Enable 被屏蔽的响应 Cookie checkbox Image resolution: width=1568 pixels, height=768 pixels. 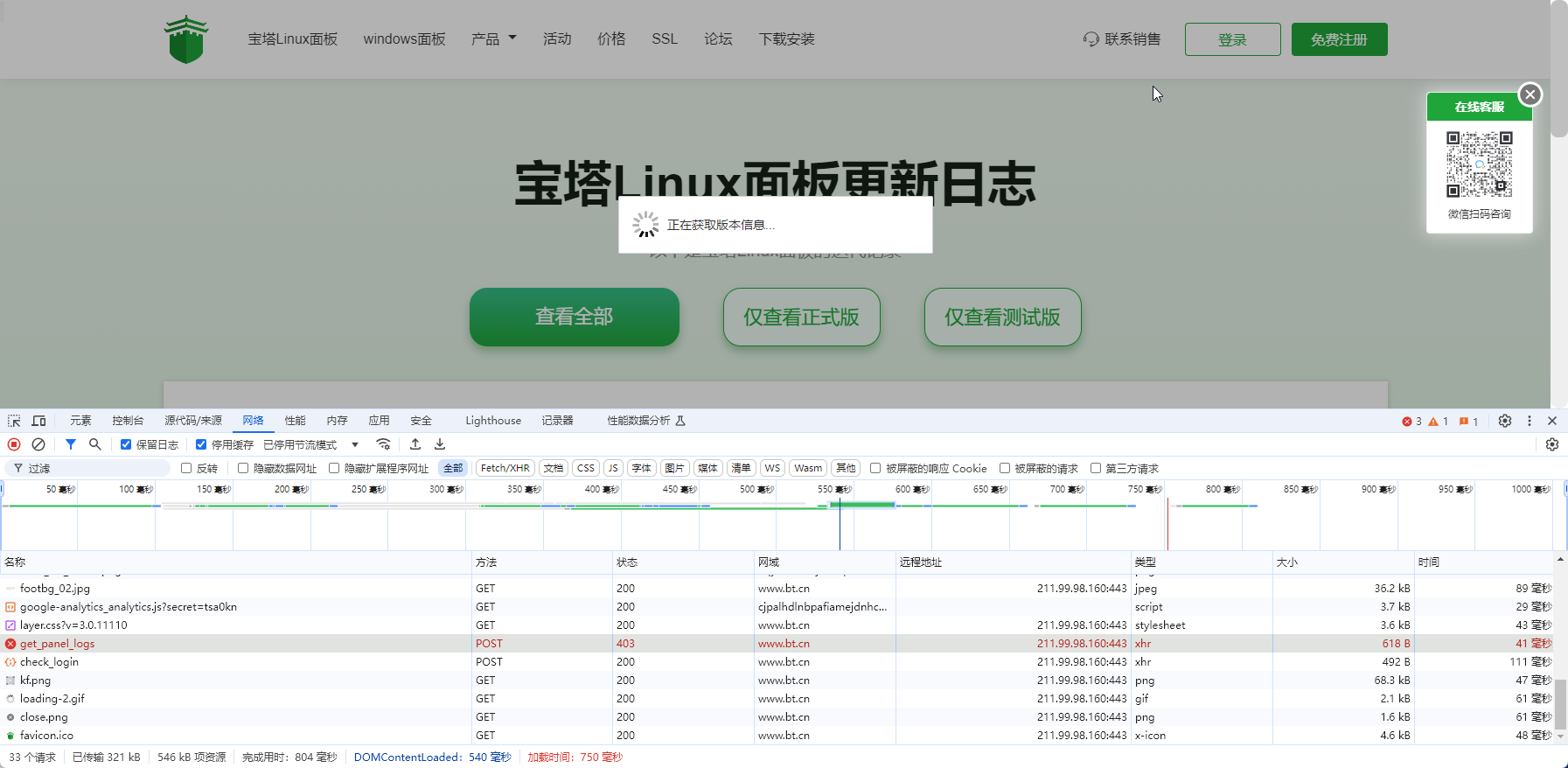(875, 468)
